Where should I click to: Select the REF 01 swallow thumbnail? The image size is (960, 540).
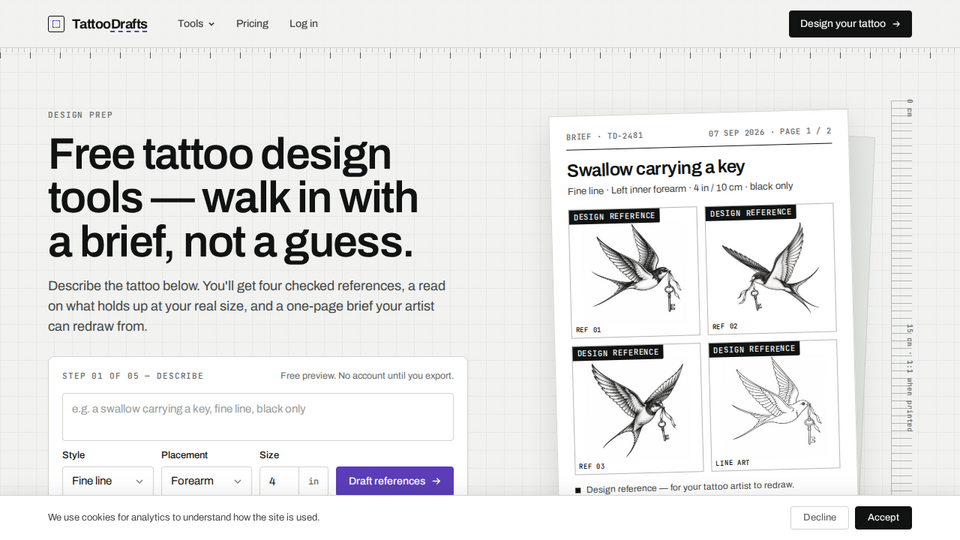click(634, 272)
